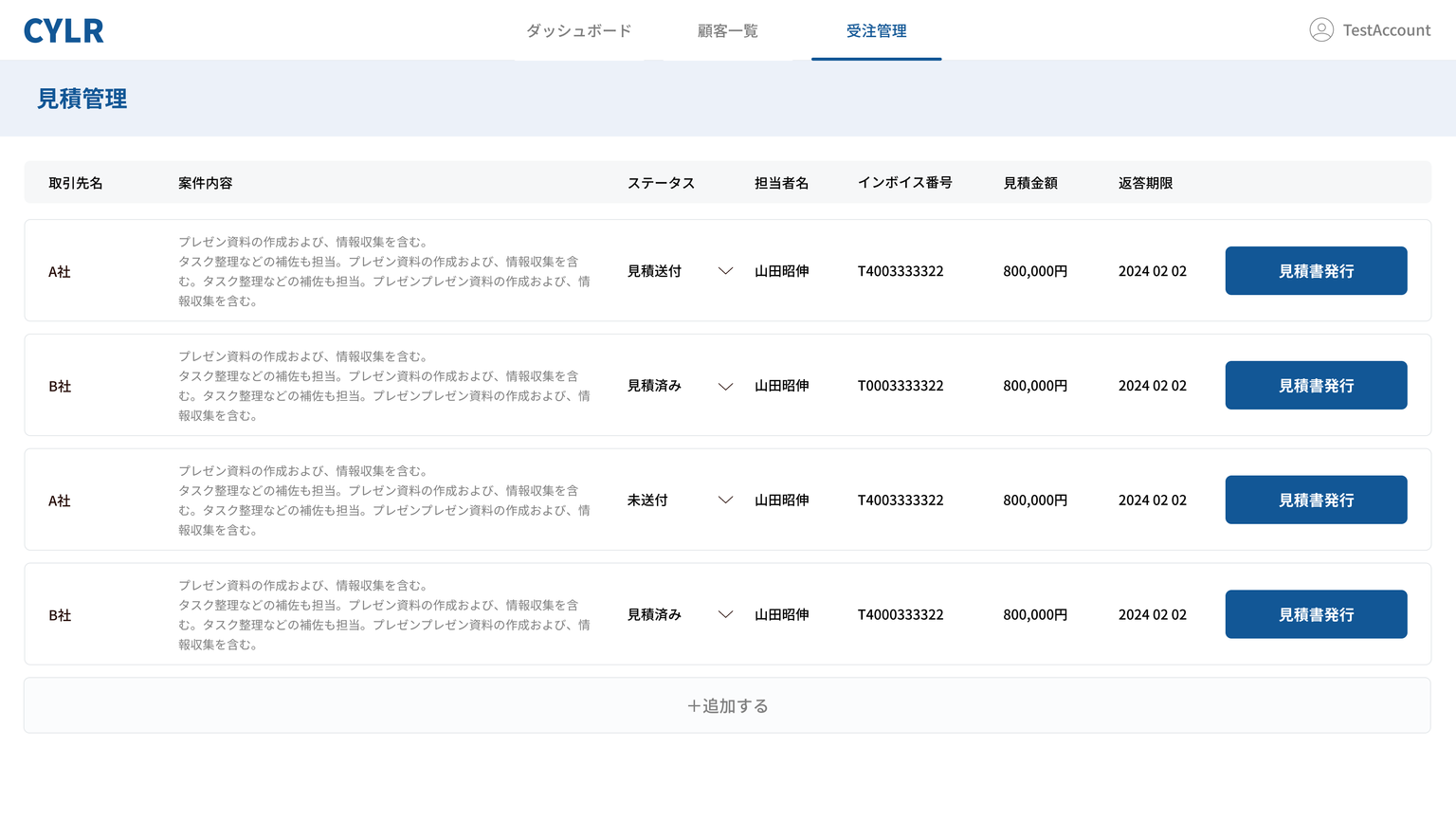Open status dropdown in the T0003333322 row
Image resolution: width=1456 pixels, height=819 pixels.
726,386
